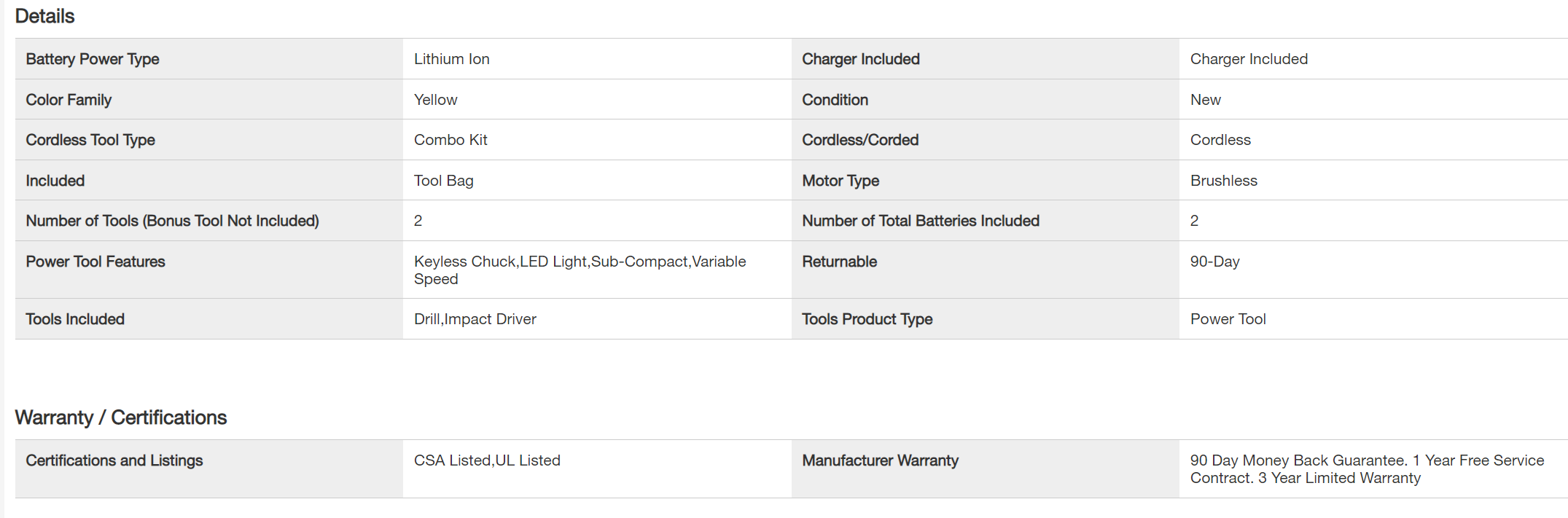Click the Power Tool Features label
Screen dimensions: 1568x518
click(x=95, y=262)
